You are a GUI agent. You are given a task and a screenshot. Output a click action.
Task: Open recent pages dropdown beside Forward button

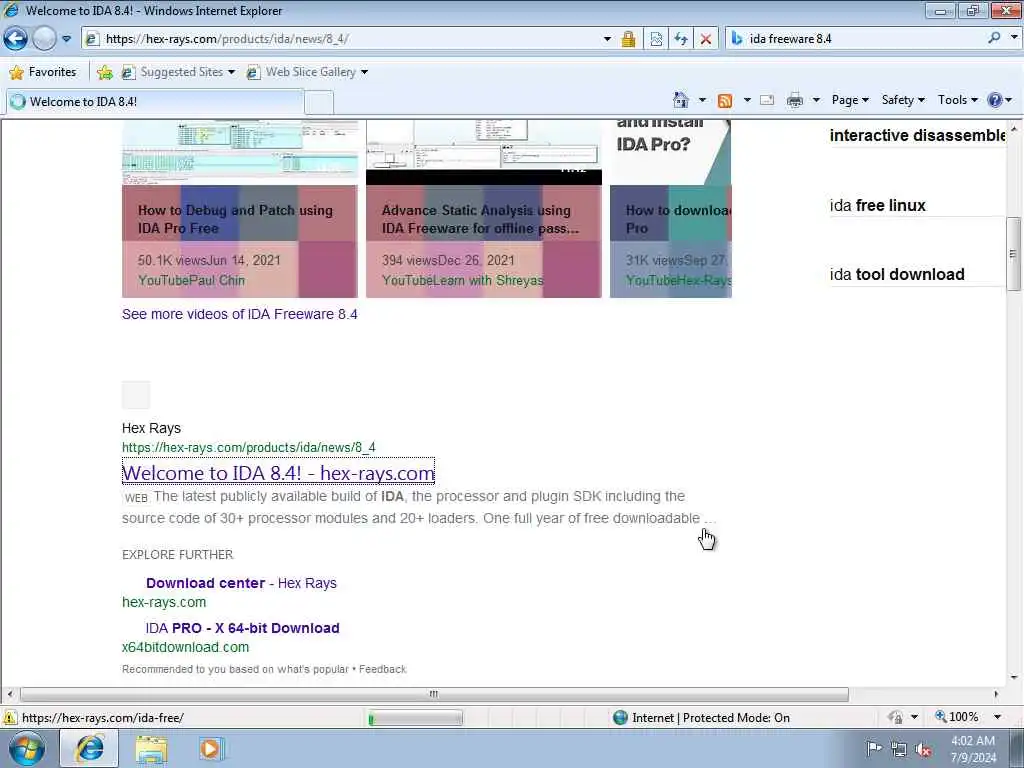pyautogui.click(x=67, y=39)
